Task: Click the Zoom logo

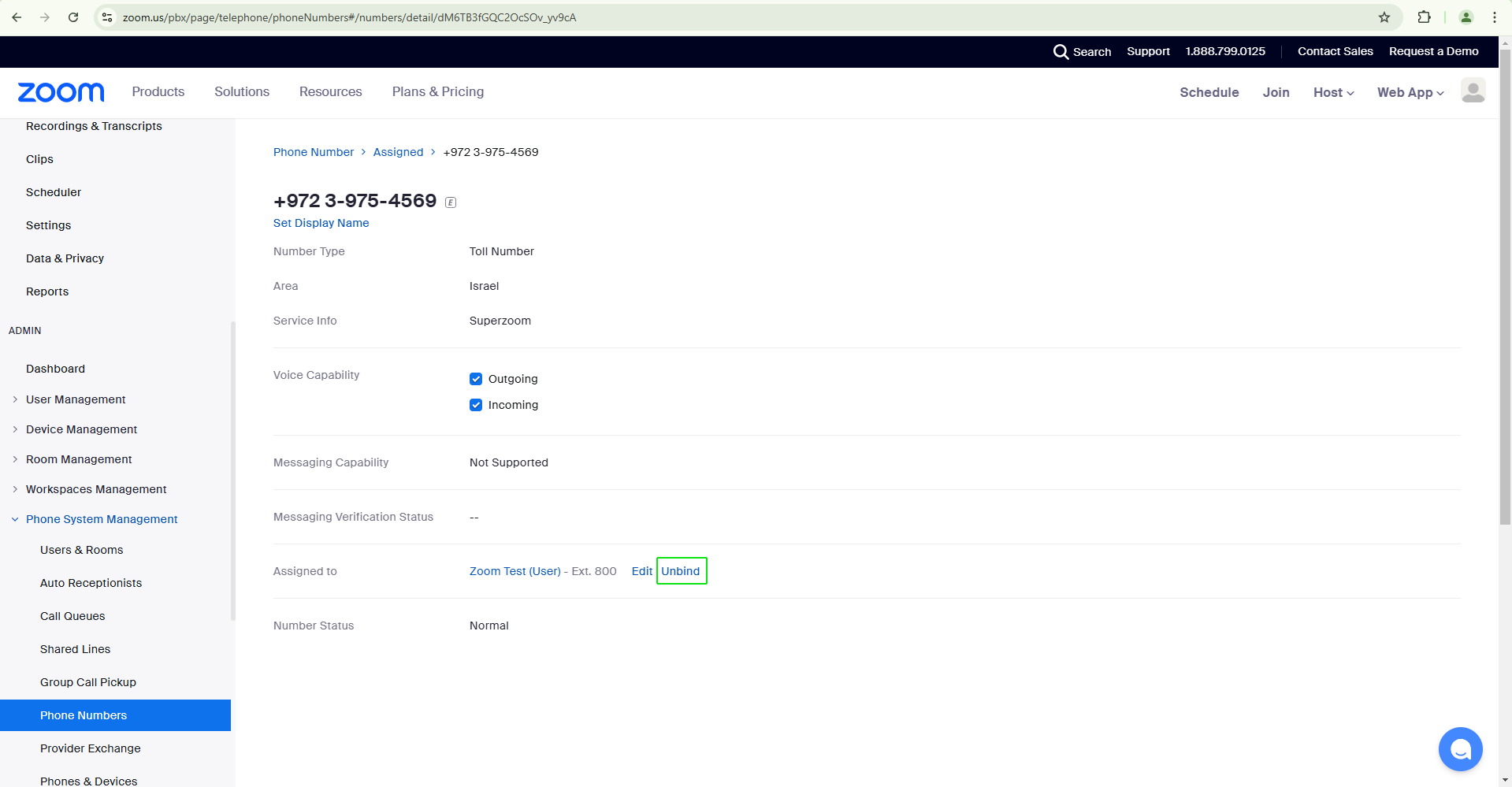Action: [x=61, y=92]
